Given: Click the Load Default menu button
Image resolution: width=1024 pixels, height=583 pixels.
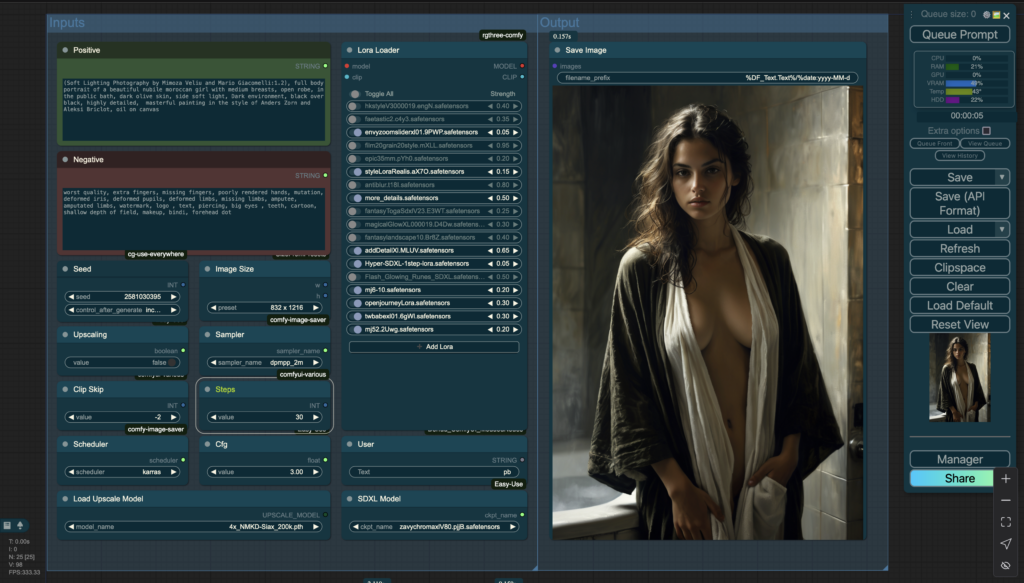Looking at the screenshot, I should click(x=959, y=305).
